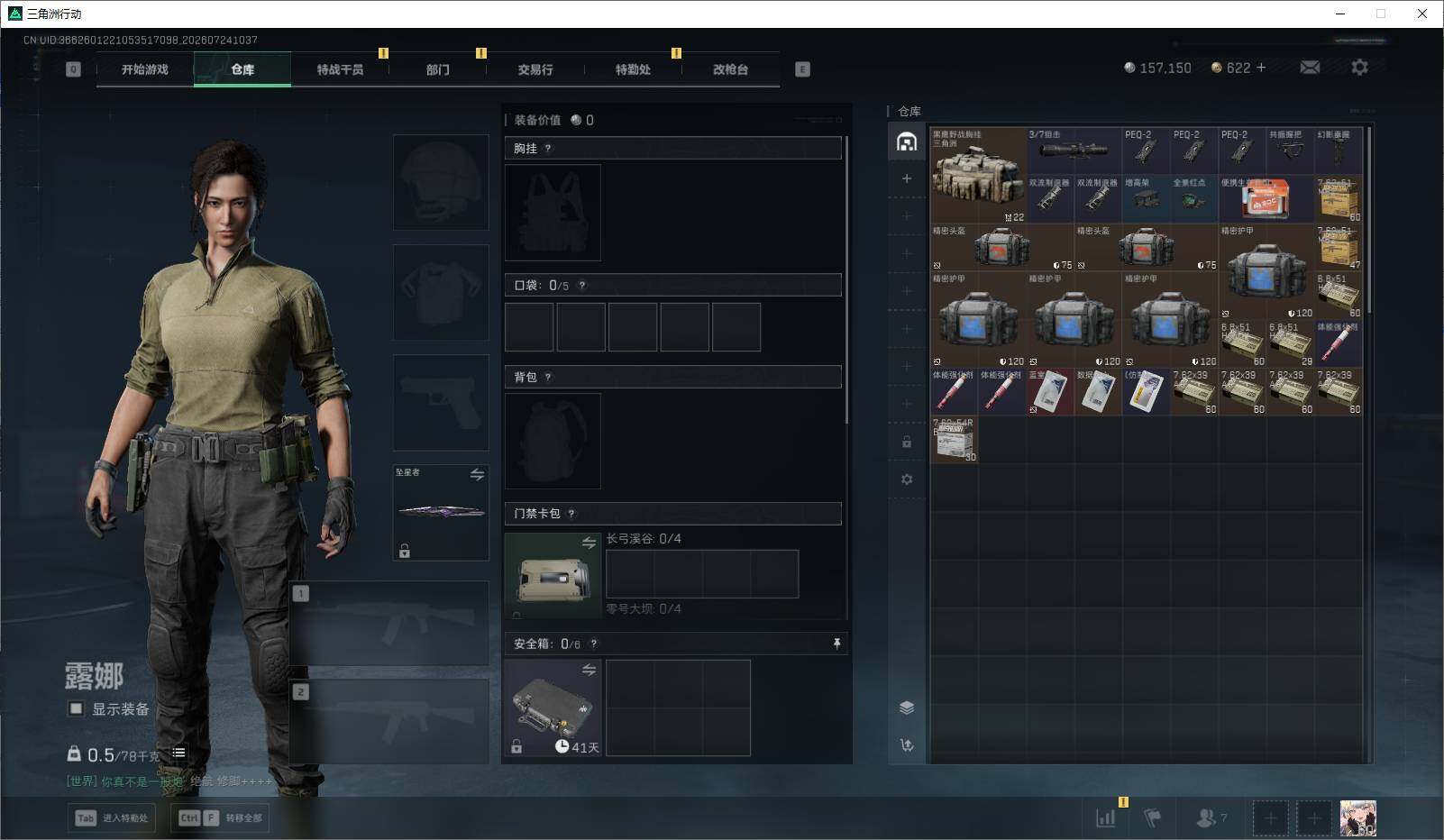Click the lock icon in the warehouse sidebar

[907, 442]
